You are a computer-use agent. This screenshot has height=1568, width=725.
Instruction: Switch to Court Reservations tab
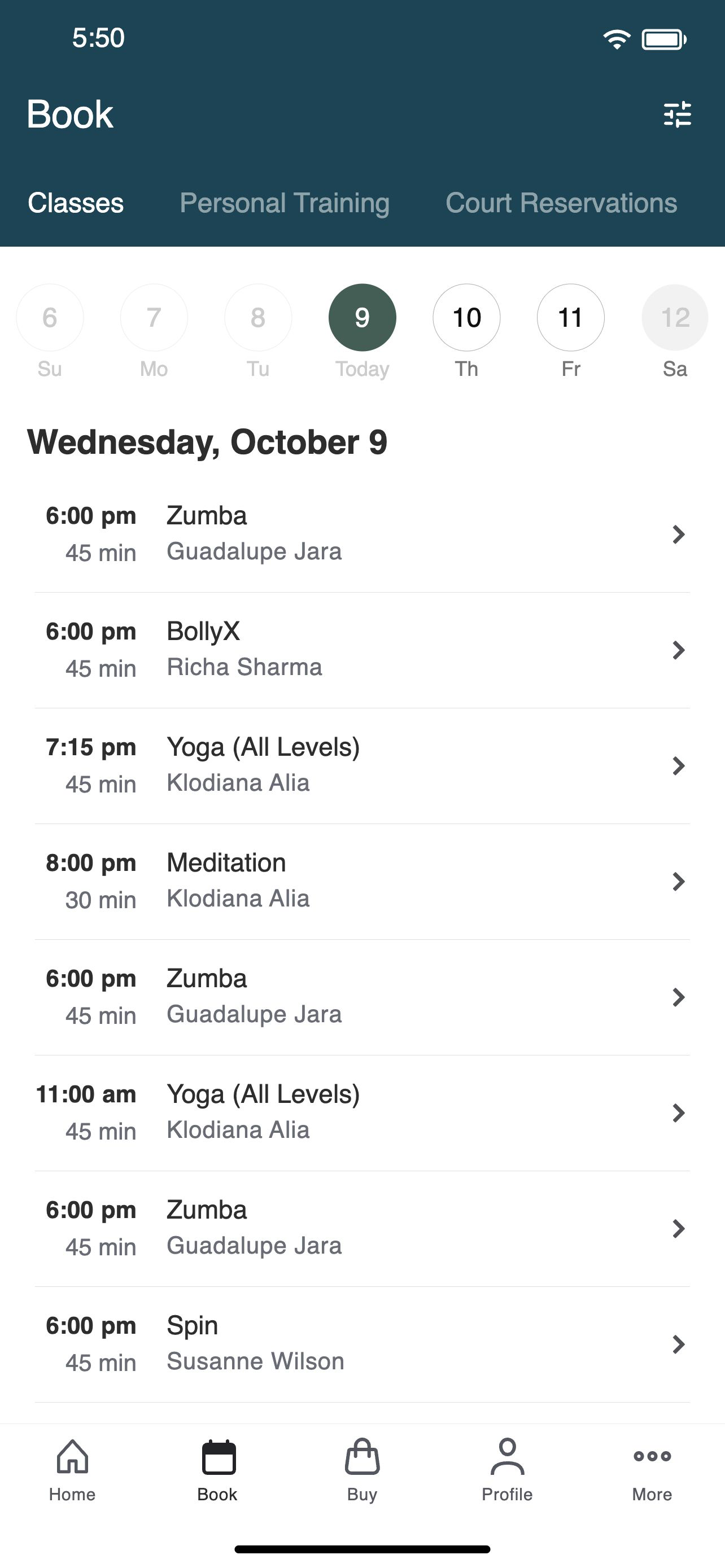561,203
